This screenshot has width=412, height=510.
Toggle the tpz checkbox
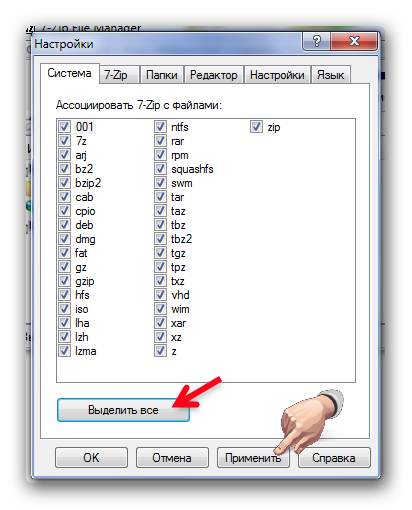click(160, 267)
